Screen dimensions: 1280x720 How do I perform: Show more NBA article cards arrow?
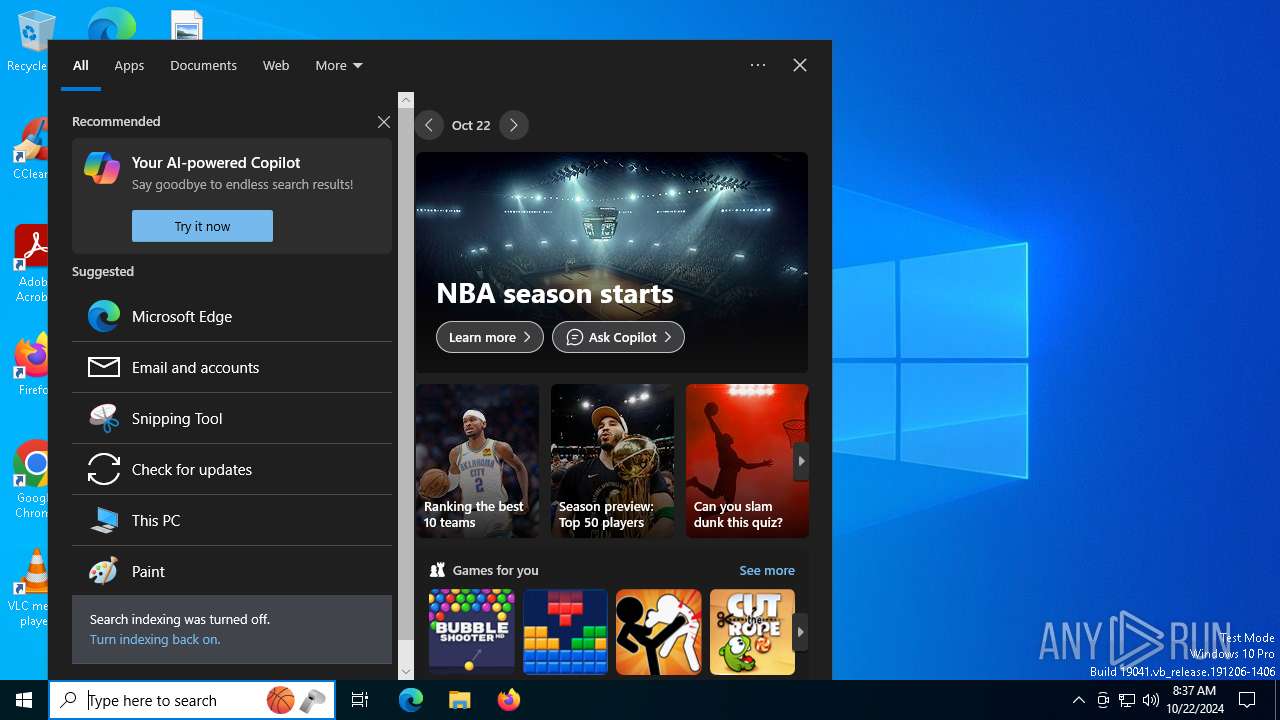click(801, 461)
